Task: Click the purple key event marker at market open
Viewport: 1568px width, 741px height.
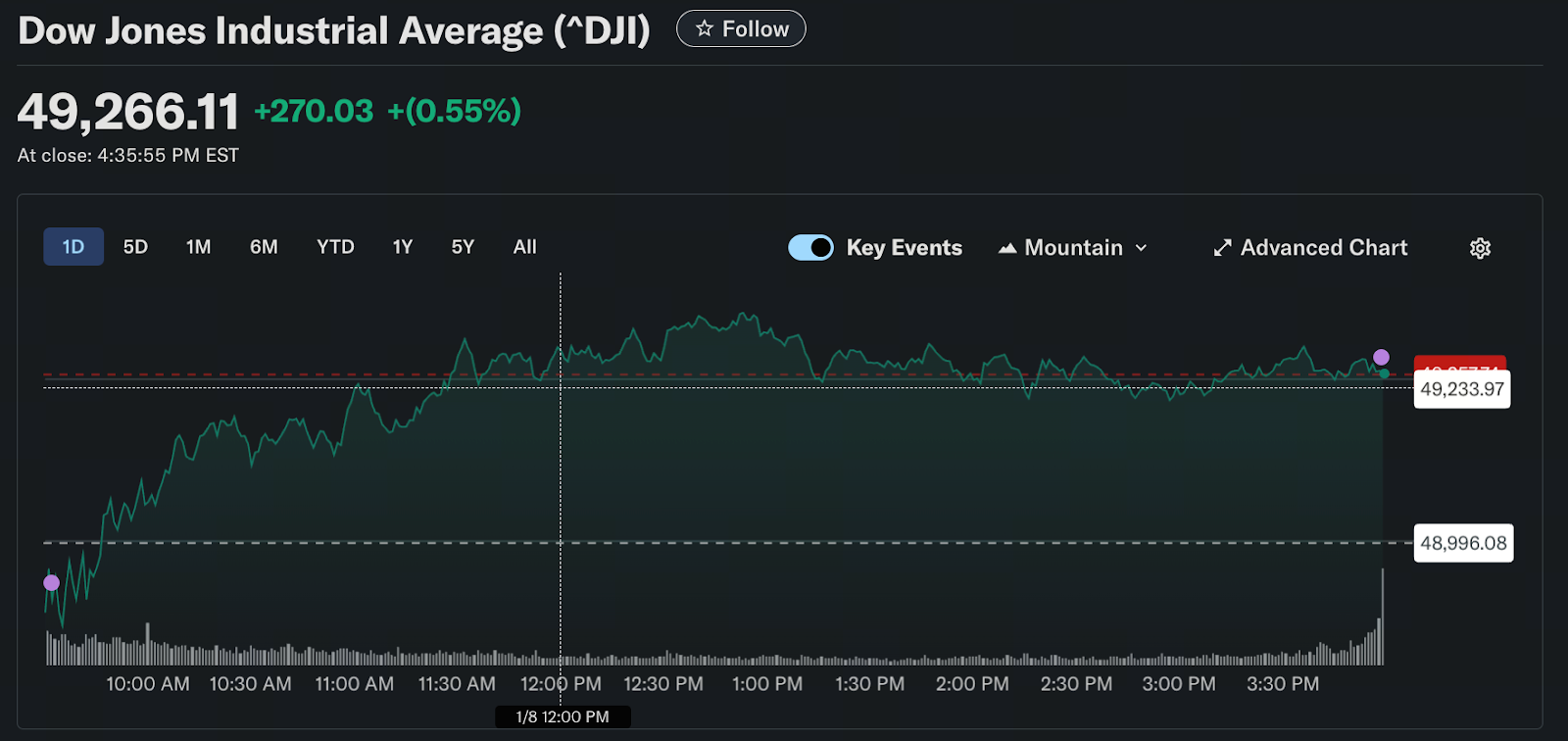Action: 52,583
